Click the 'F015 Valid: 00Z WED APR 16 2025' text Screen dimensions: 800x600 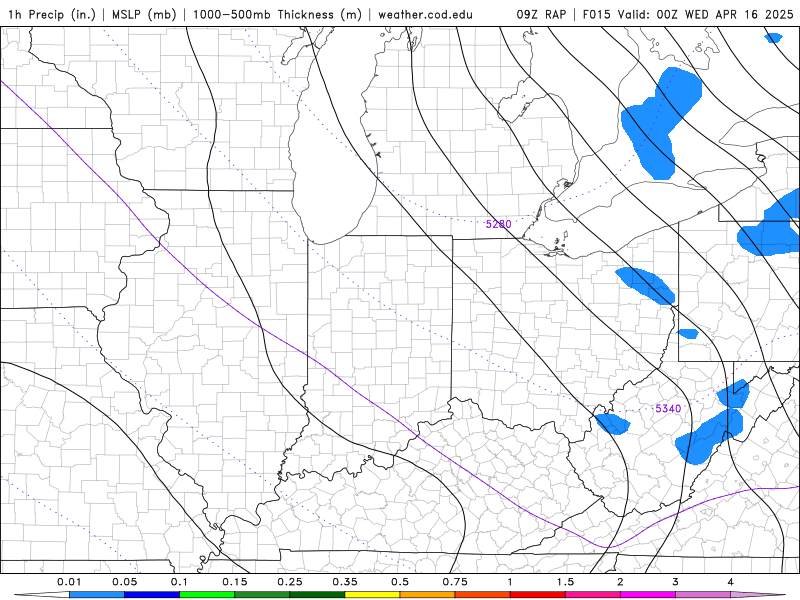[688, 14]
